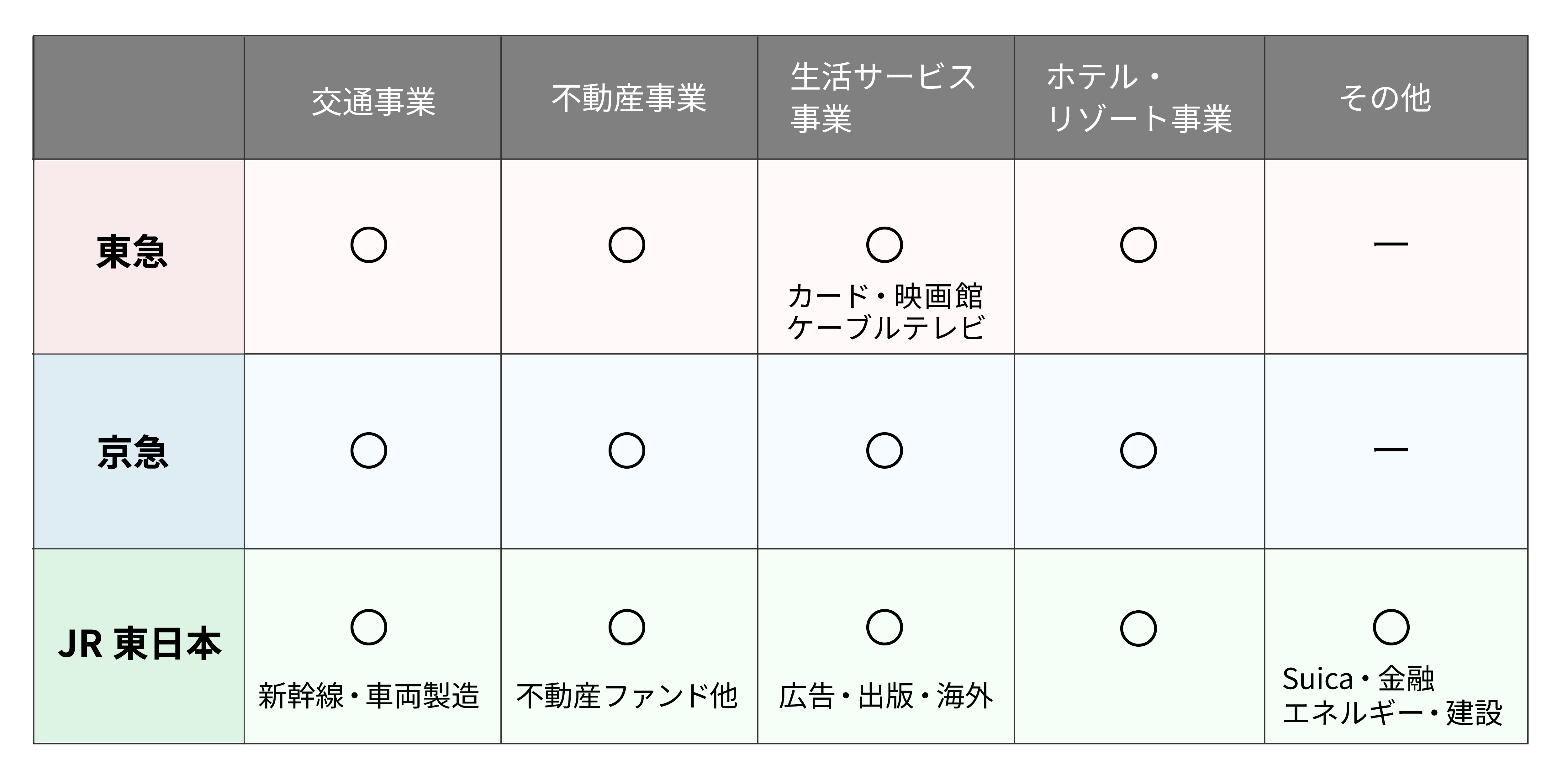
Task: Select the 交通事業 column header
Action: click(373, 101)
